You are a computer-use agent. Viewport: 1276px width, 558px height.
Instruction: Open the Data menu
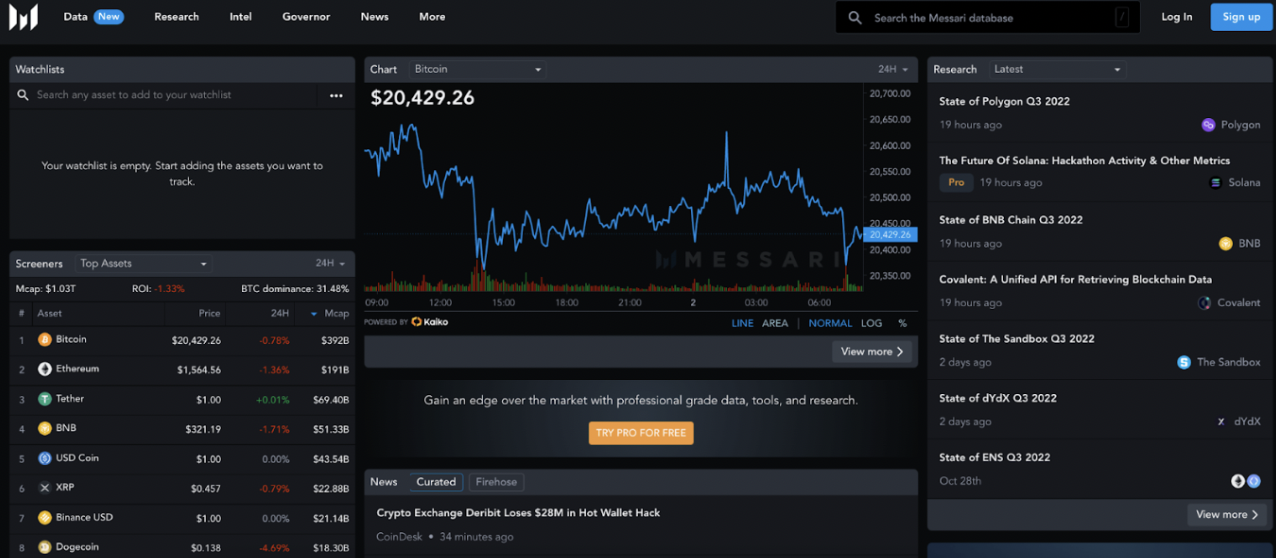tap(75, 17)
